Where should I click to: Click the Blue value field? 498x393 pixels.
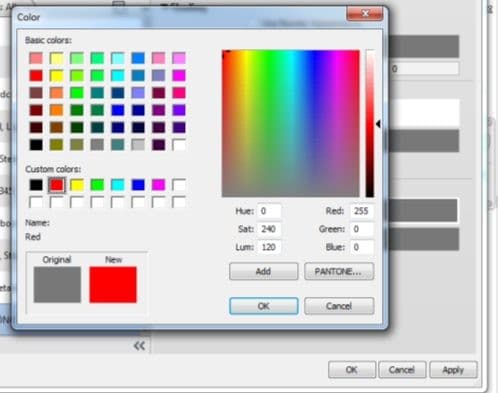pos(362,247)
